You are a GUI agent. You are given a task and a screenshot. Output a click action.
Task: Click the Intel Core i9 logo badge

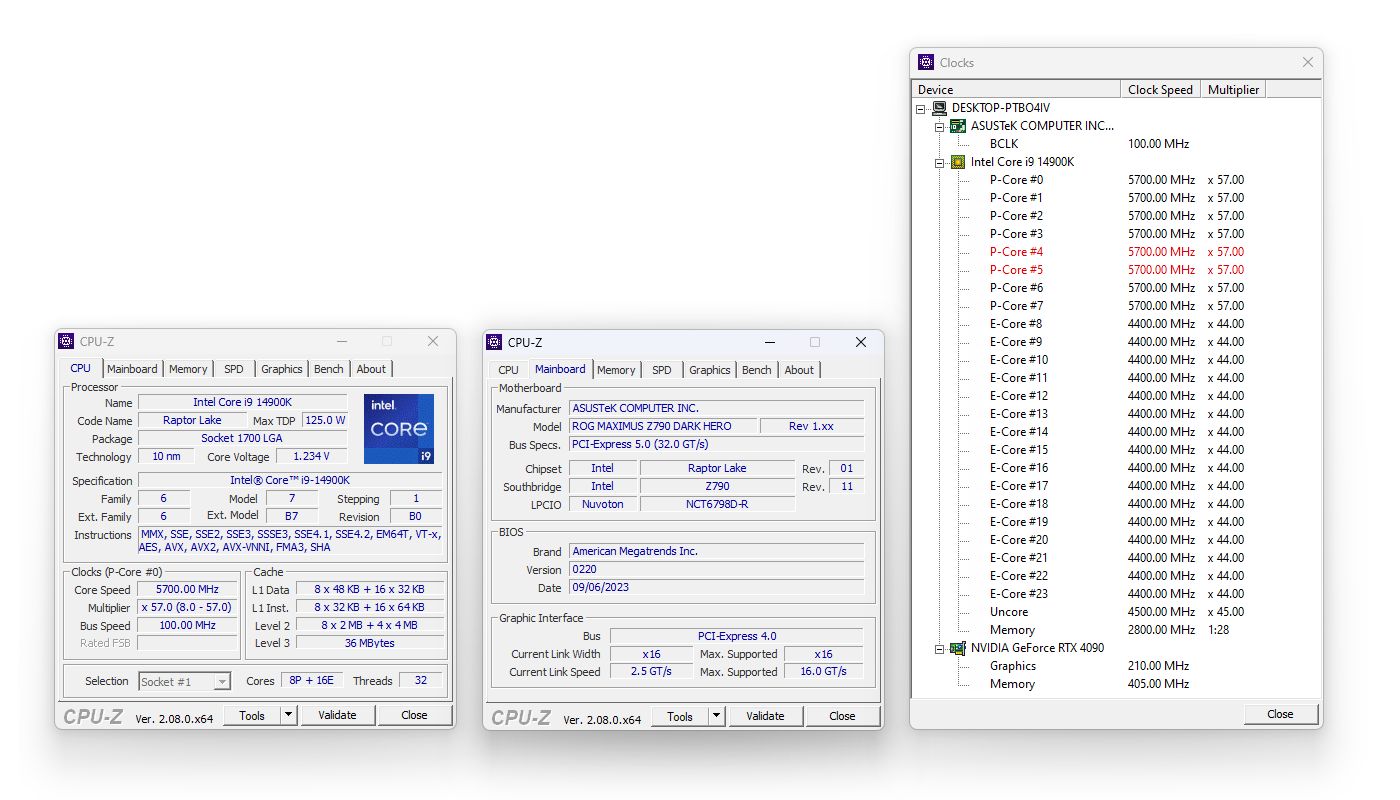tap(399, 429)
